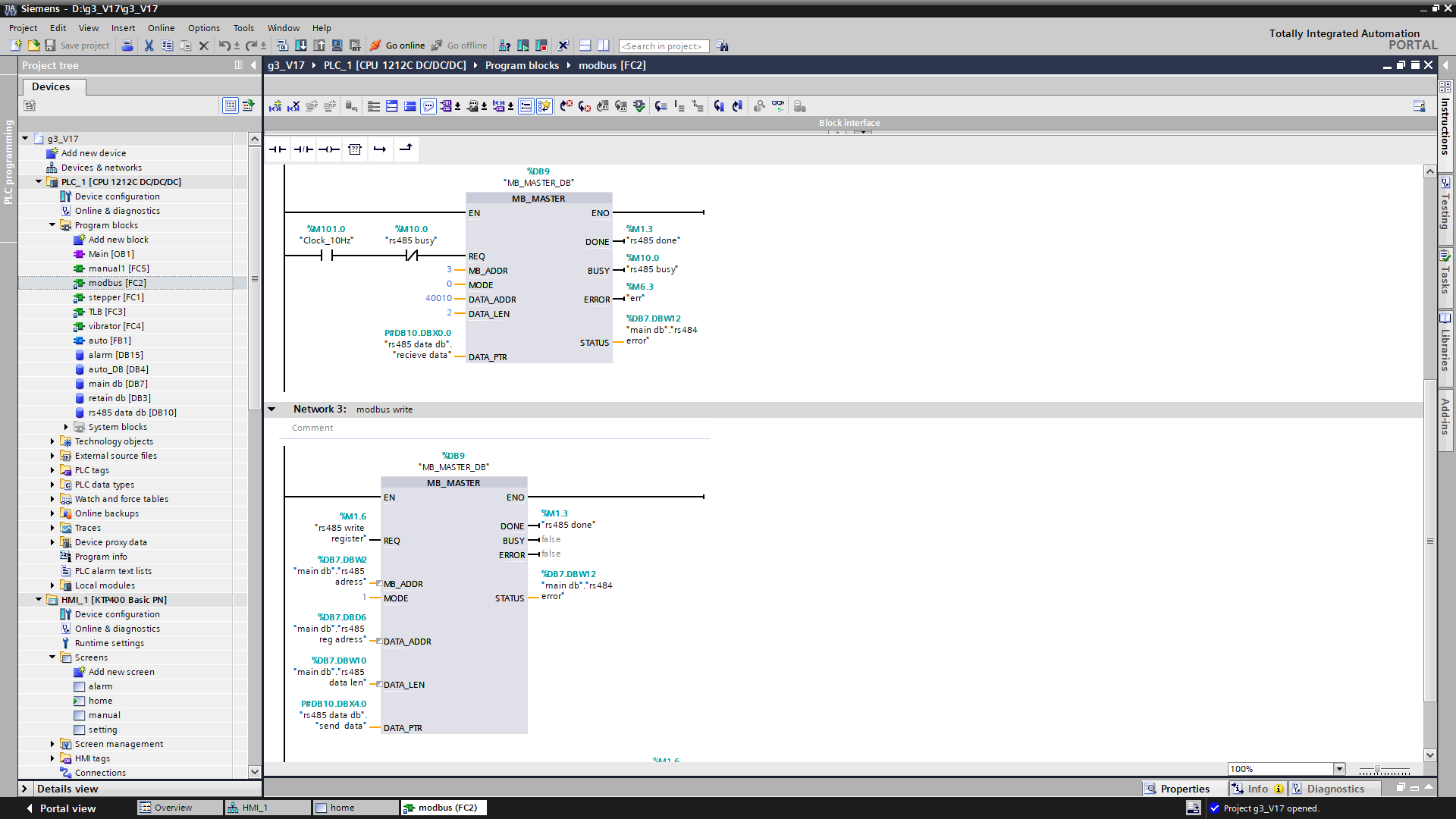Delete network using the toolbar icon
The width and height of the screenshot is (1456, 819).
point(293,106)
